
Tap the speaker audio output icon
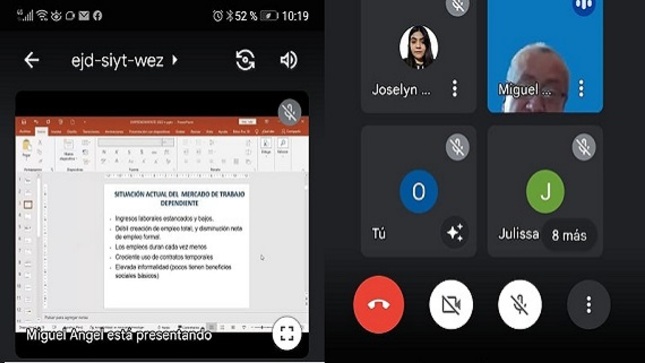tap(288, 60)
